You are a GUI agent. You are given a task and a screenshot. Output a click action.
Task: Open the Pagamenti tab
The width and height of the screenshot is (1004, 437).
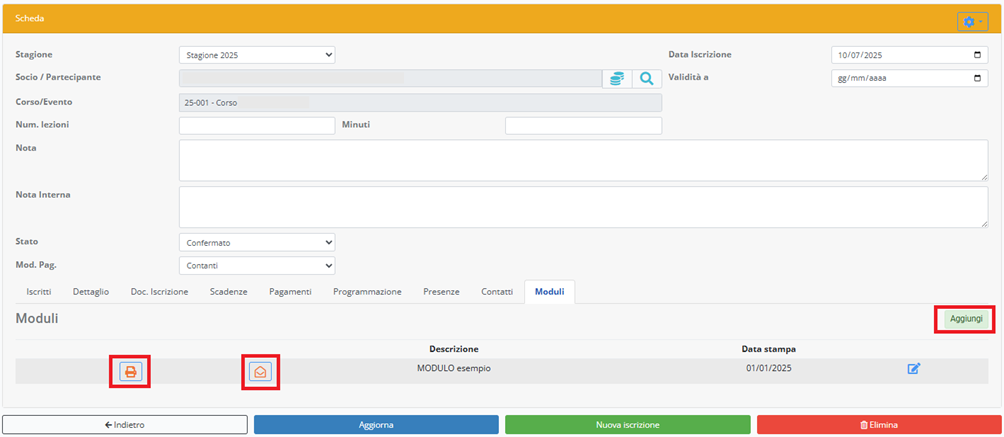[290, 292]
